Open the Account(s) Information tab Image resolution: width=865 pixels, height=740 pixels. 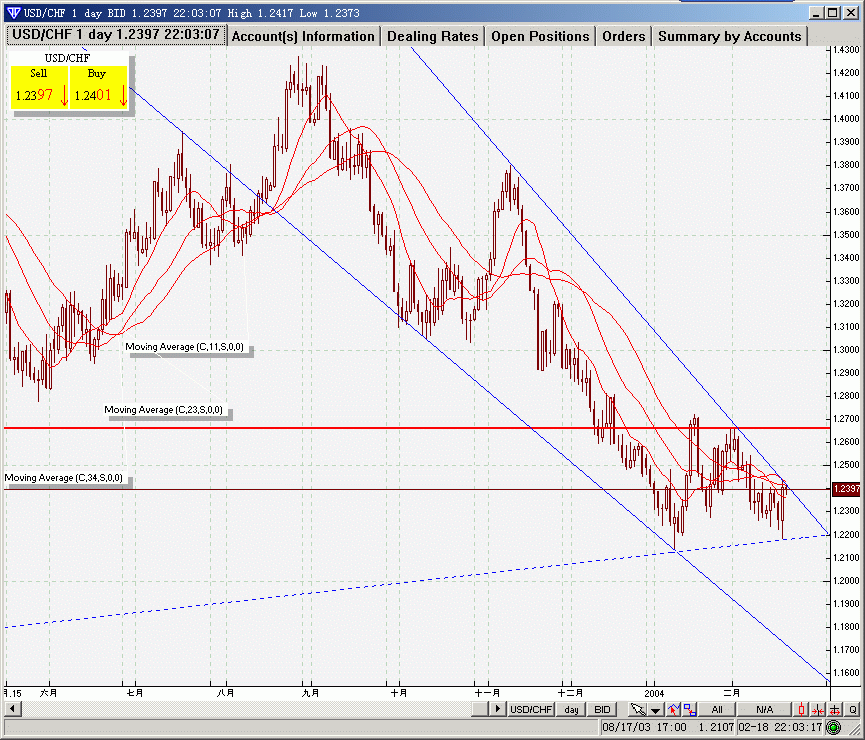pyautogui.click(x=303, y=36)
